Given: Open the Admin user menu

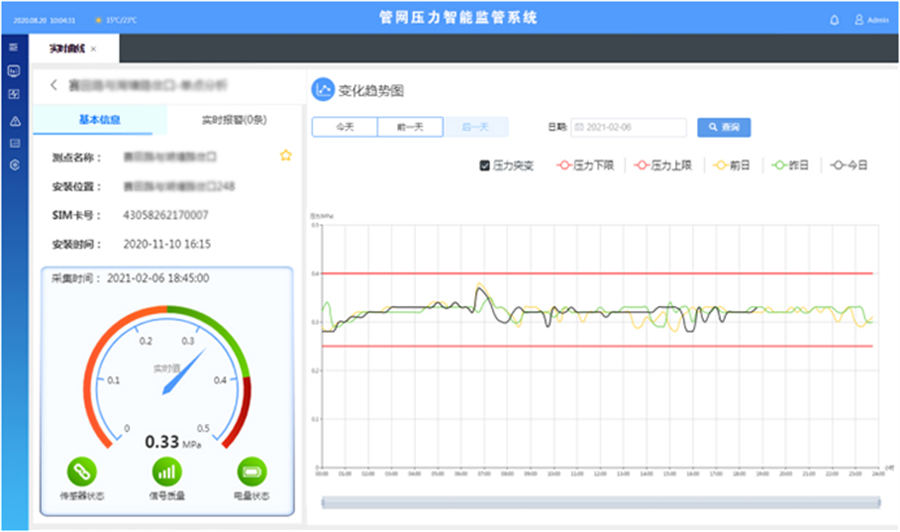Looking at the screenshot, I should 871,20.
